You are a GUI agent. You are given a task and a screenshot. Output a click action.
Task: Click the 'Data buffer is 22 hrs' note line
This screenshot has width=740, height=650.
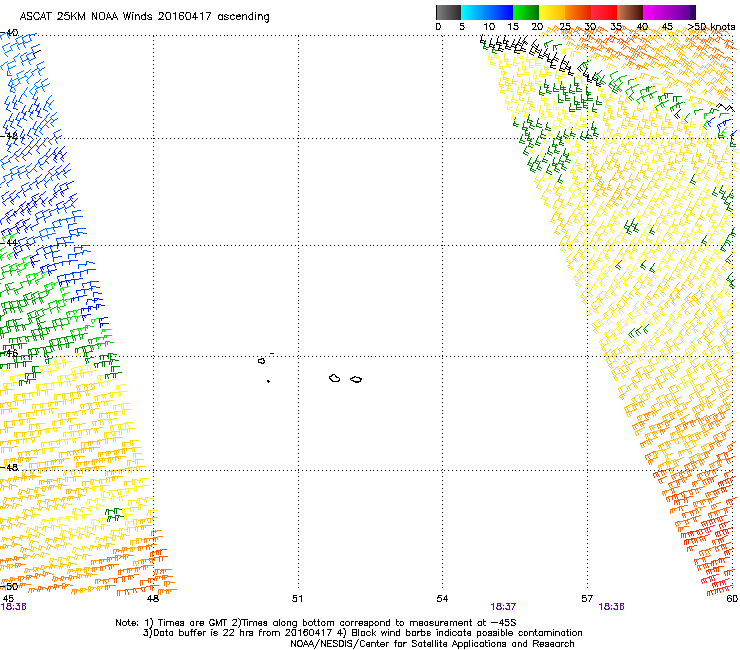[362, 633]
